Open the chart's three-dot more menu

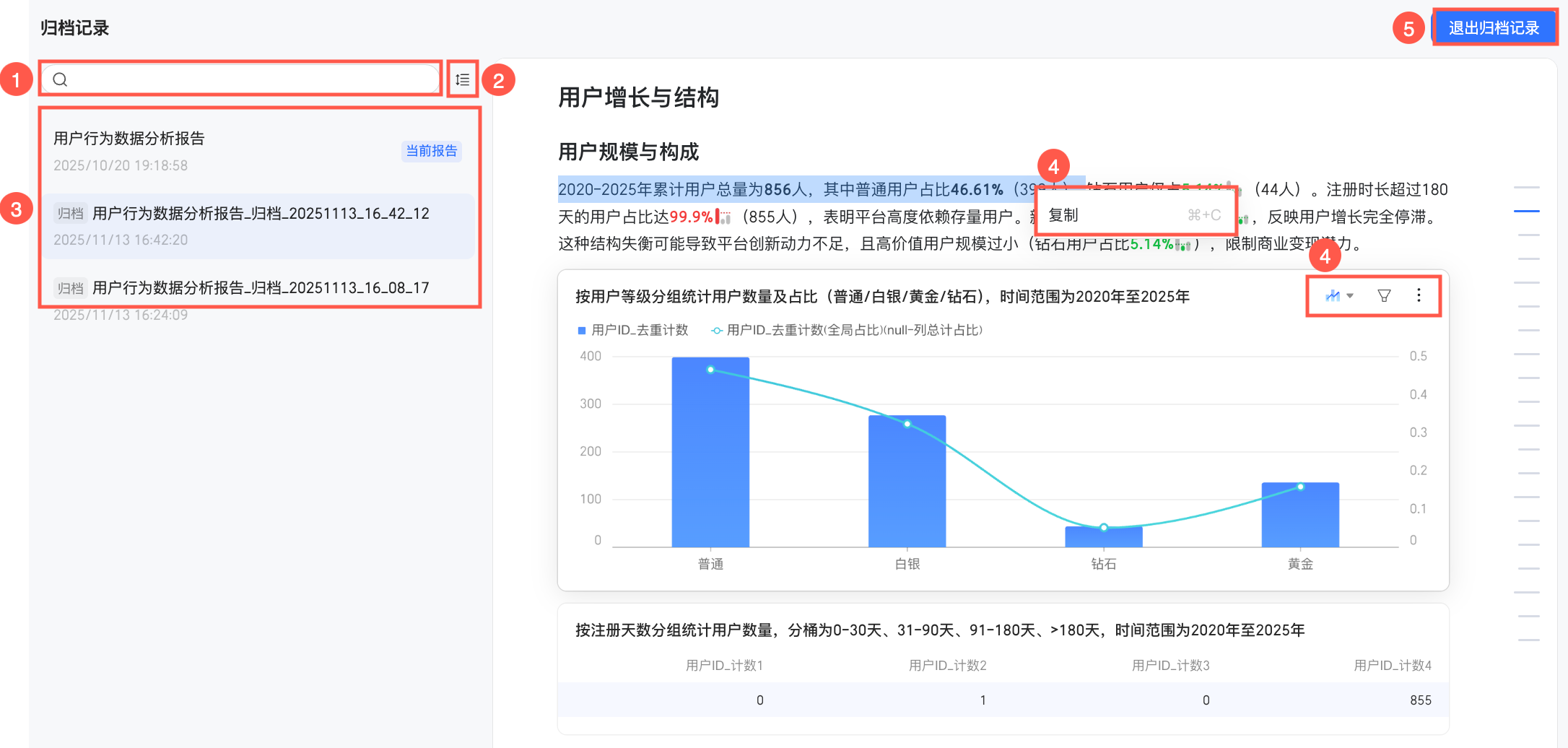pyautogui.click(x=1419, y=295)
